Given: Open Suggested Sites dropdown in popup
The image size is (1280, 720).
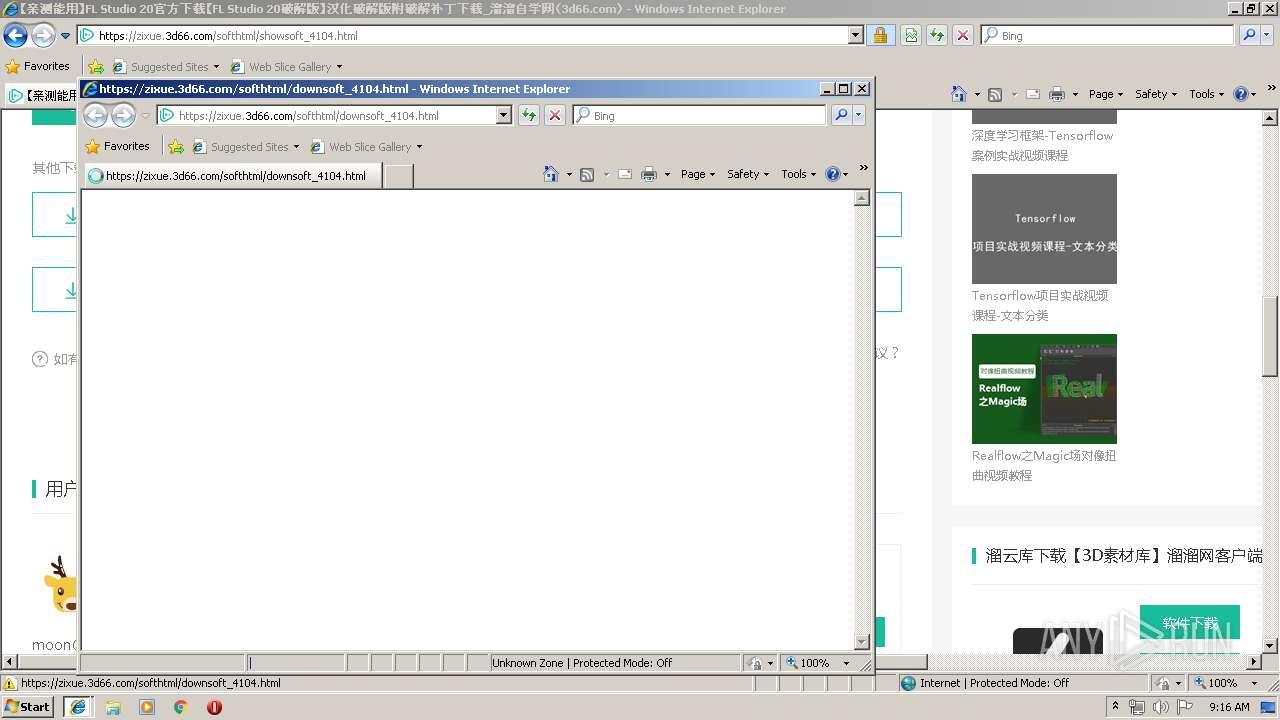Looking at the screenshot, I should tap(296, 147).
